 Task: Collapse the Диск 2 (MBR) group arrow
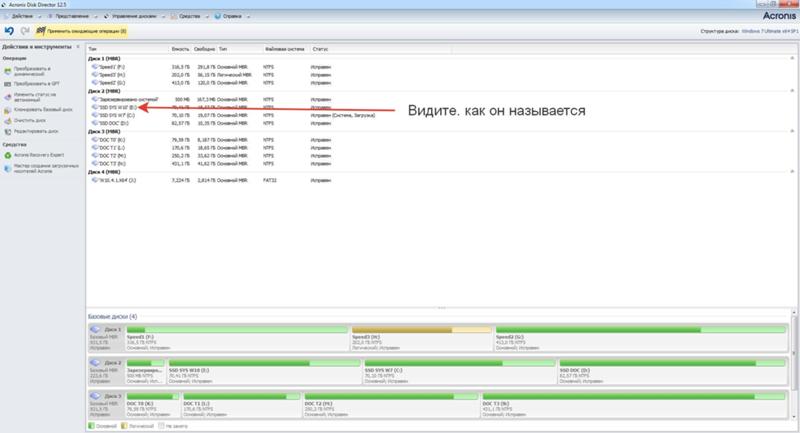(792, 91)
